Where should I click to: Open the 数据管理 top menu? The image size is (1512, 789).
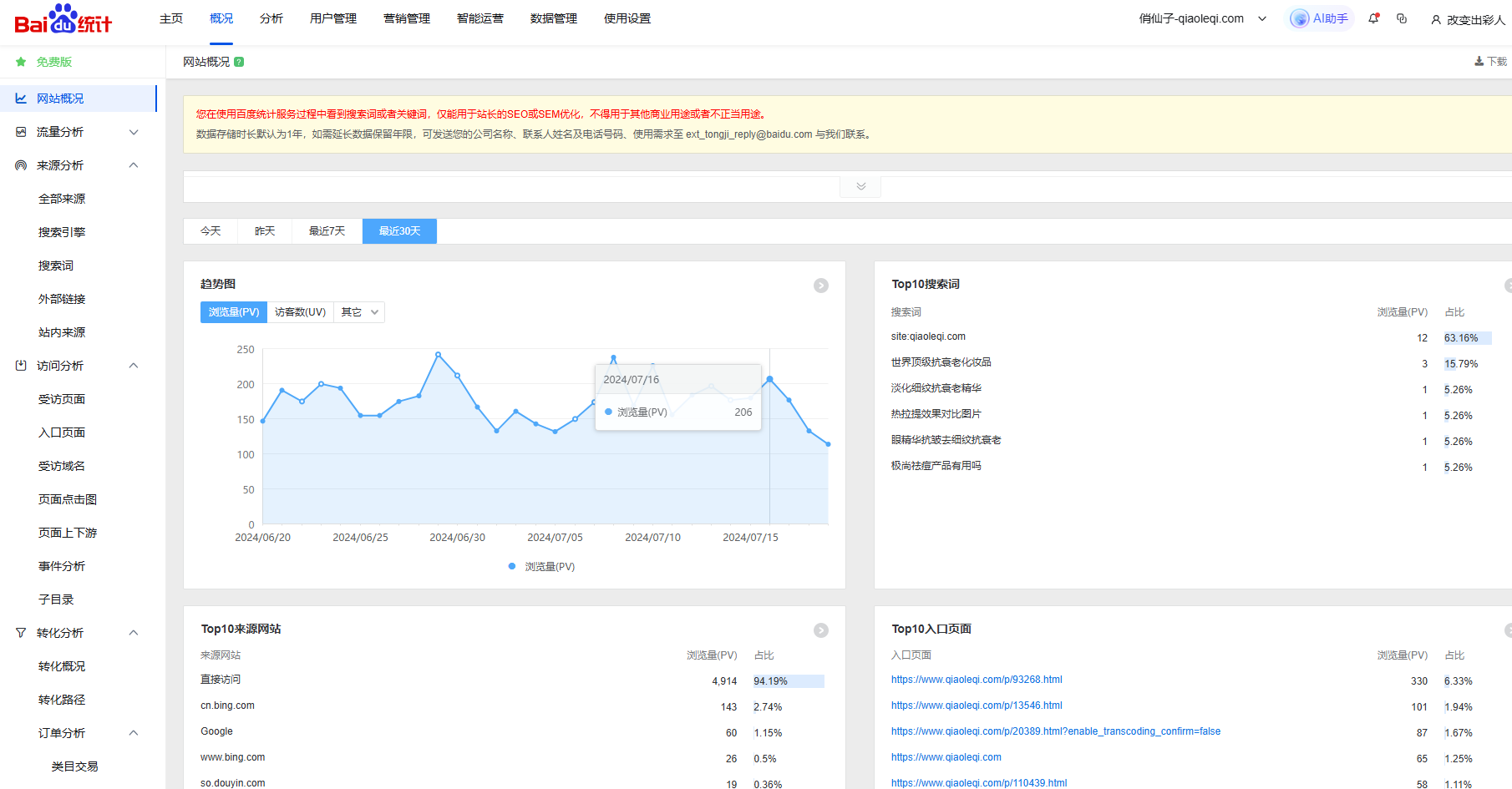click(554, 18)
